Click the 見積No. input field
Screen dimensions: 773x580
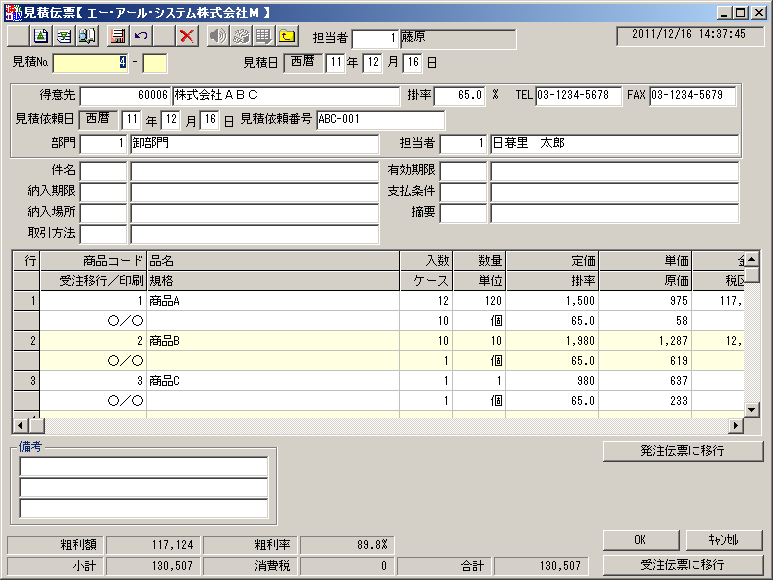(x=91, y=63)
